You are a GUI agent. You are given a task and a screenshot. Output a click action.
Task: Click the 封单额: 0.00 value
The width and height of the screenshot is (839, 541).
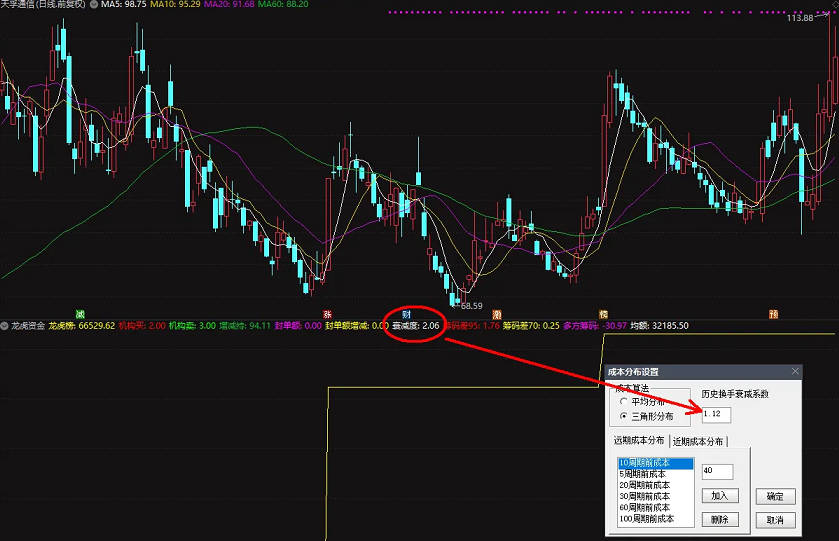pyautogui.click(x=298, y=325)
